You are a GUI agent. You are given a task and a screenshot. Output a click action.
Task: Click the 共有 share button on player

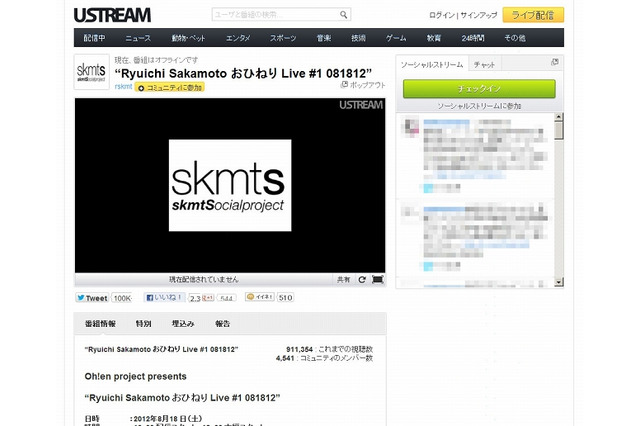pos(343,280)
